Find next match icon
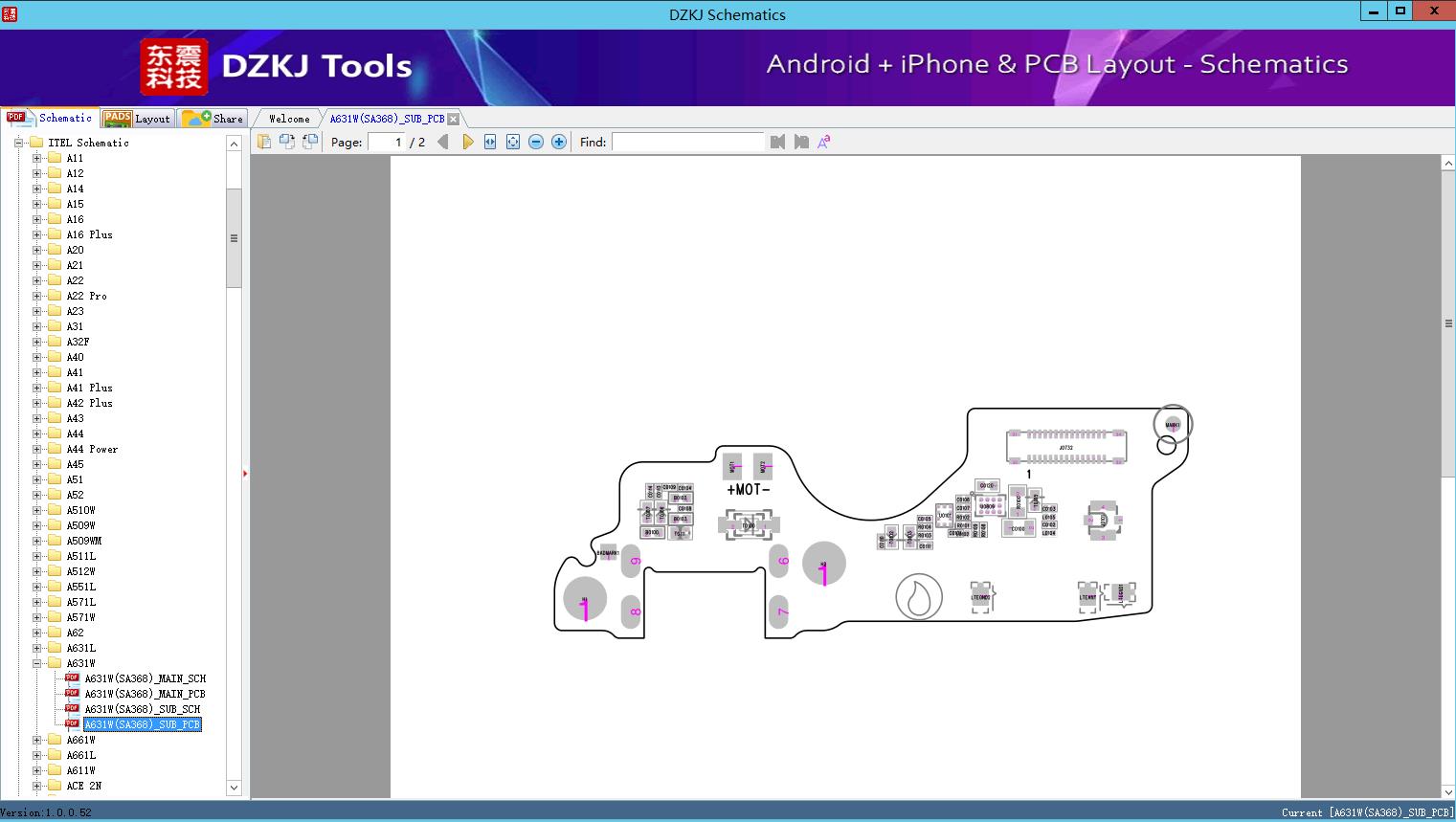This screenshot has height=822, width=1456. click(x=801, y=142)
